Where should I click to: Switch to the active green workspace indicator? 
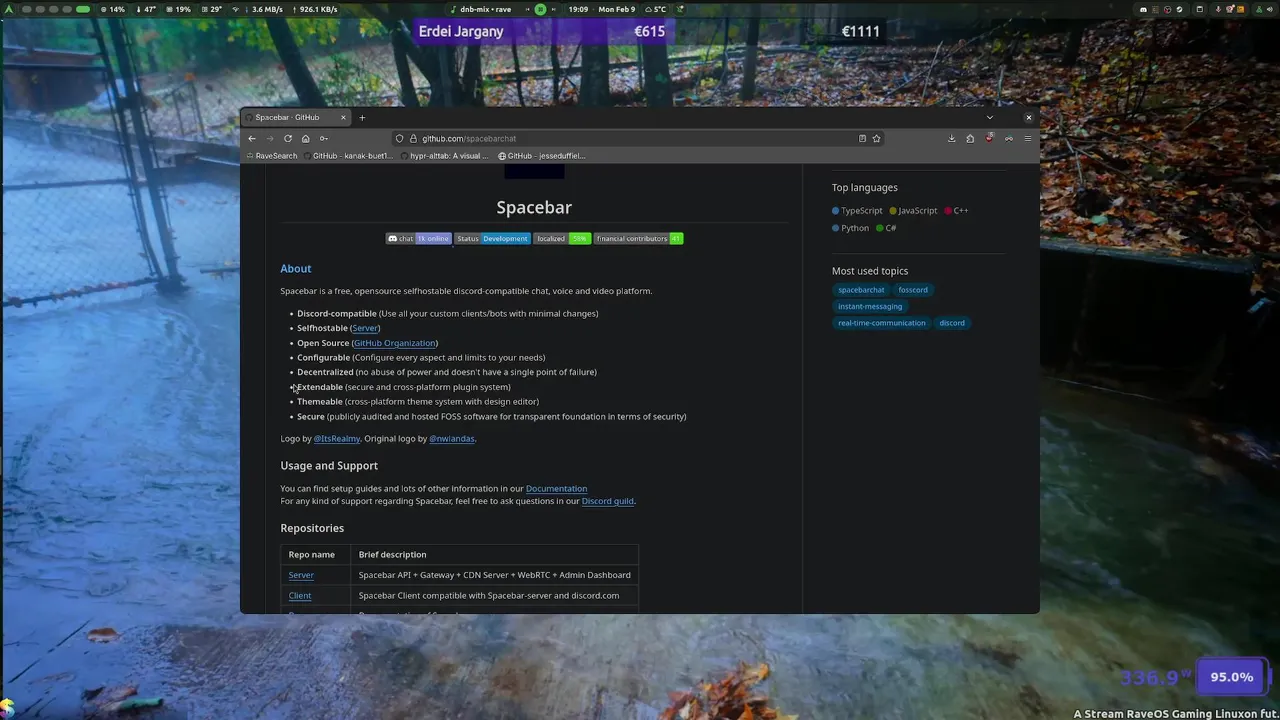pos(83,9)
